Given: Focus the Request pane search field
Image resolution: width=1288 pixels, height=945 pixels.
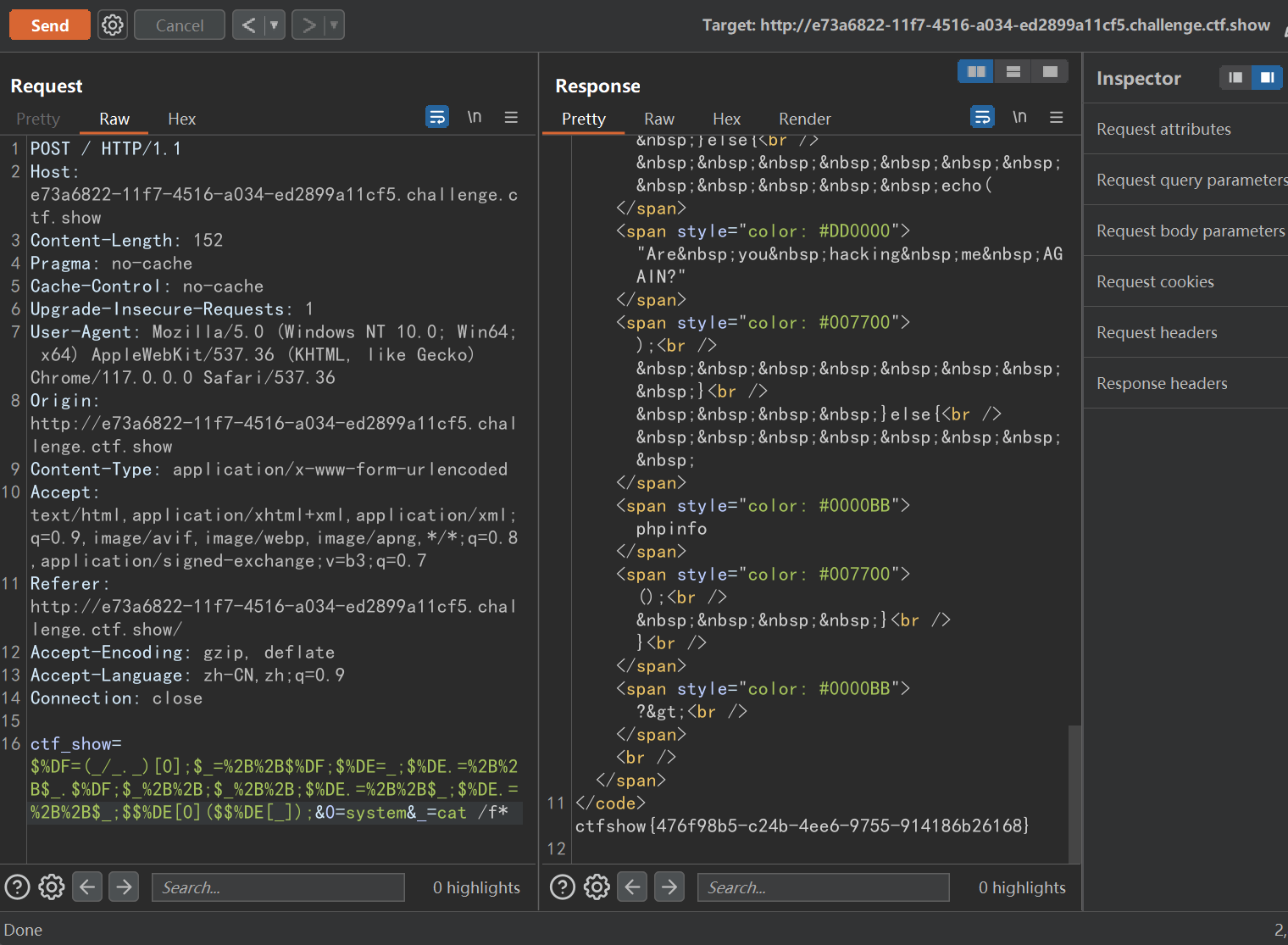Looking at the screenshot, I should click(278, 887).
